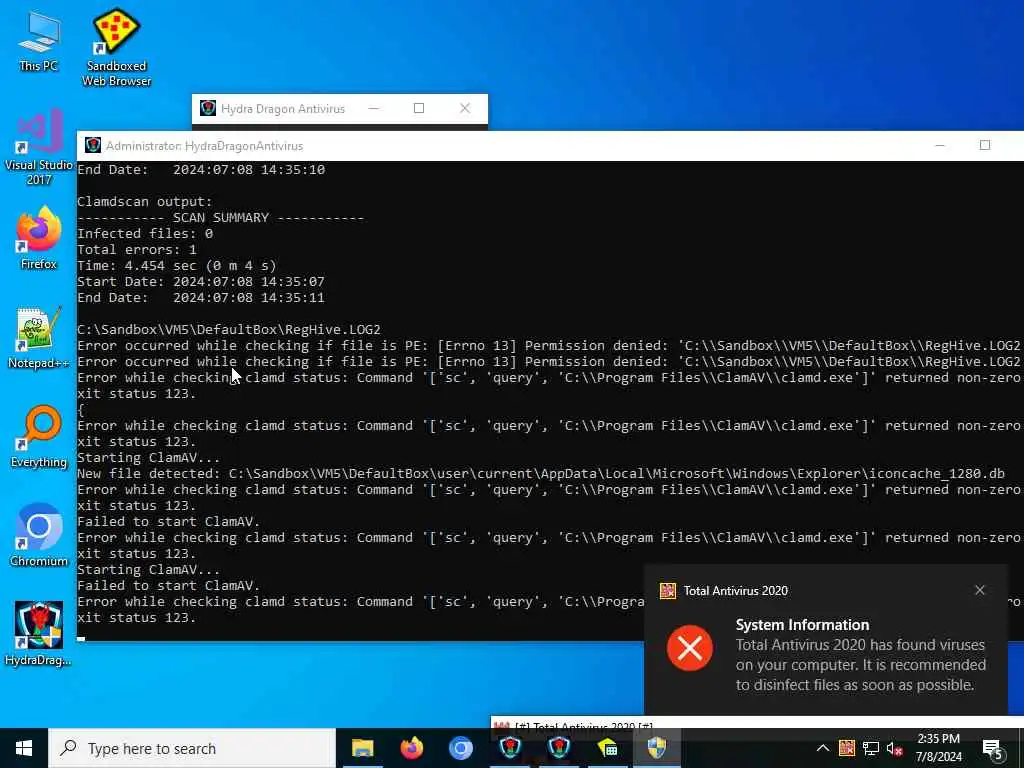Open the Action Center notifications icon
Viewport: 1024px width, 768px height.
click(993, 749)
